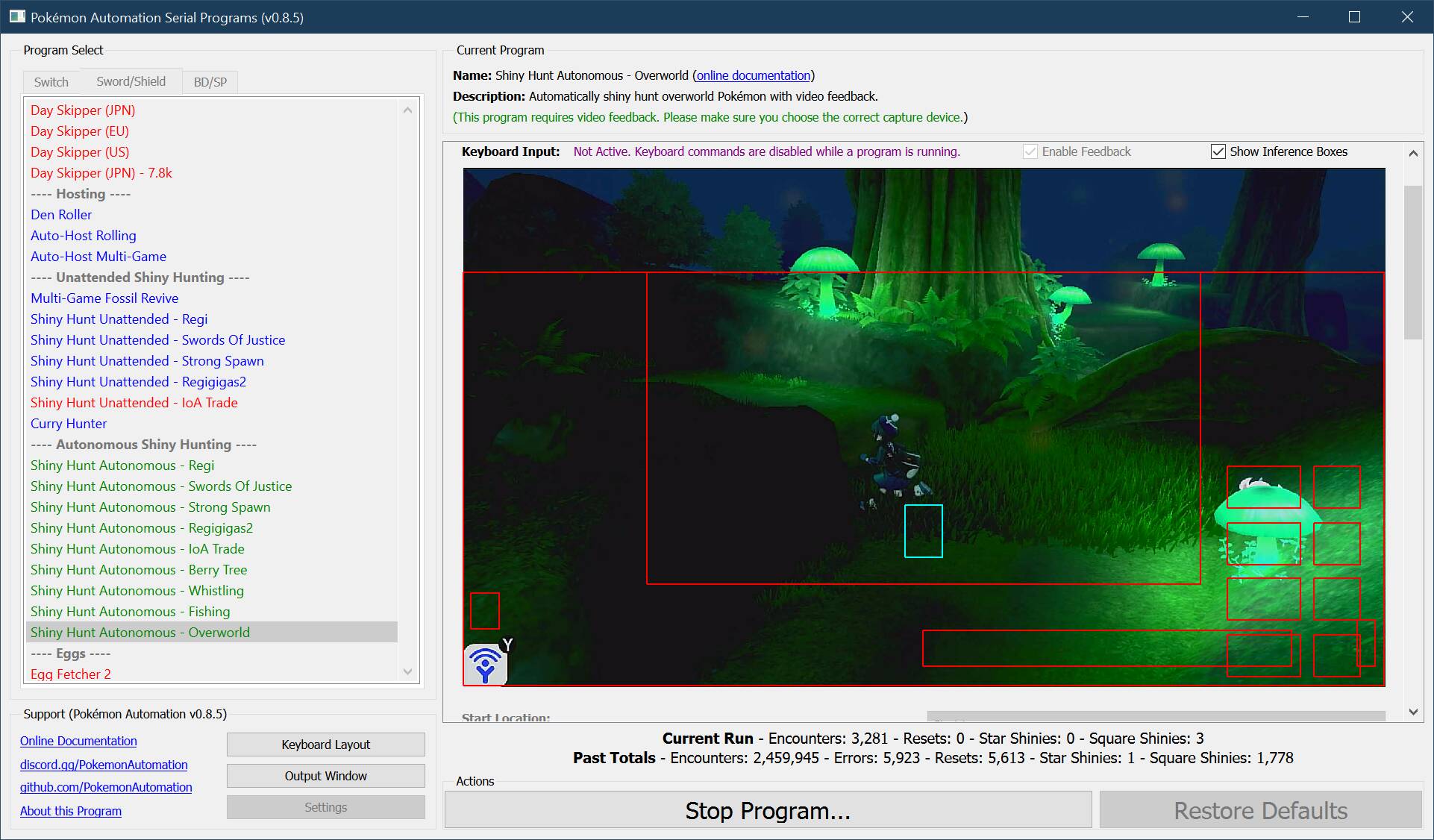Open the BD/SP tab
The width and height of the screenshot is (1434, 840).
(x=210, y=82)
